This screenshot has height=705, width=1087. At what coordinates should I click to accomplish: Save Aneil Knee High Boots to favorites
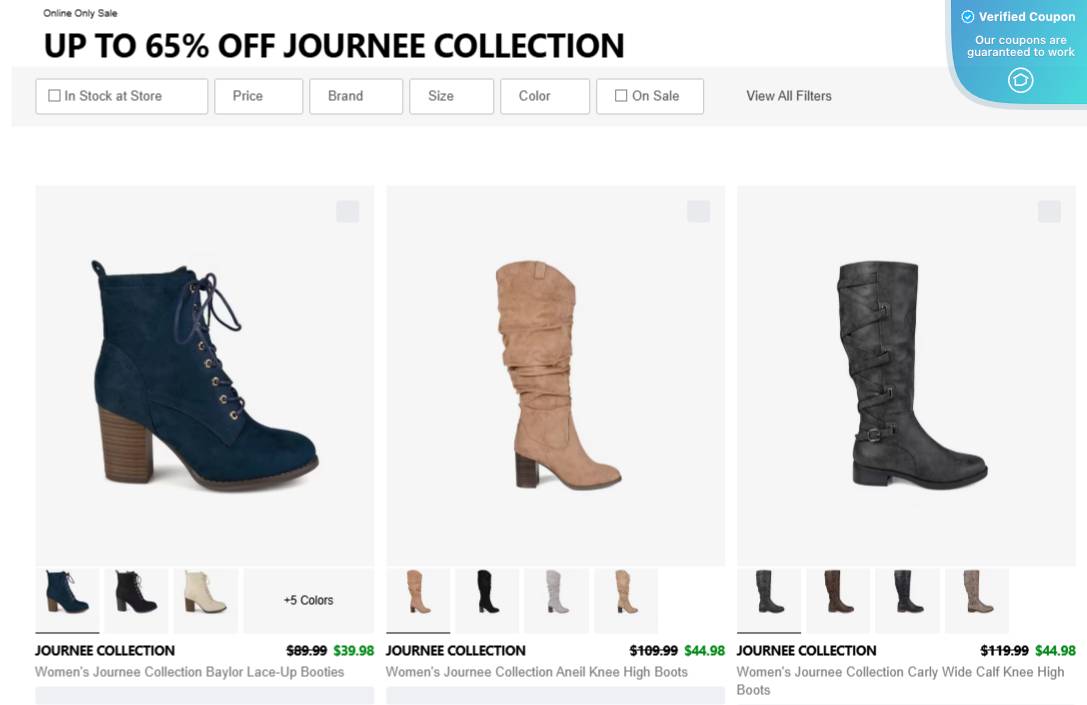pos(698,212)
